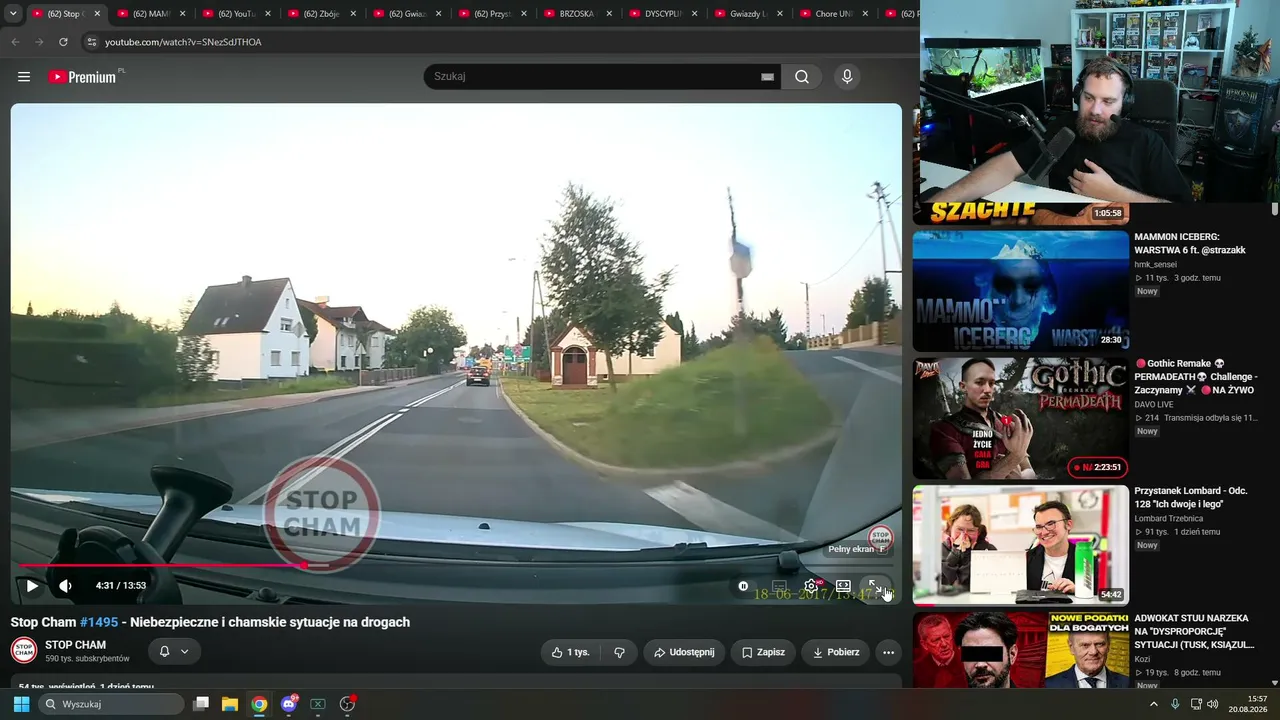
Task: Open system volume speaker icon
Action: click(x=1213, y=704)
